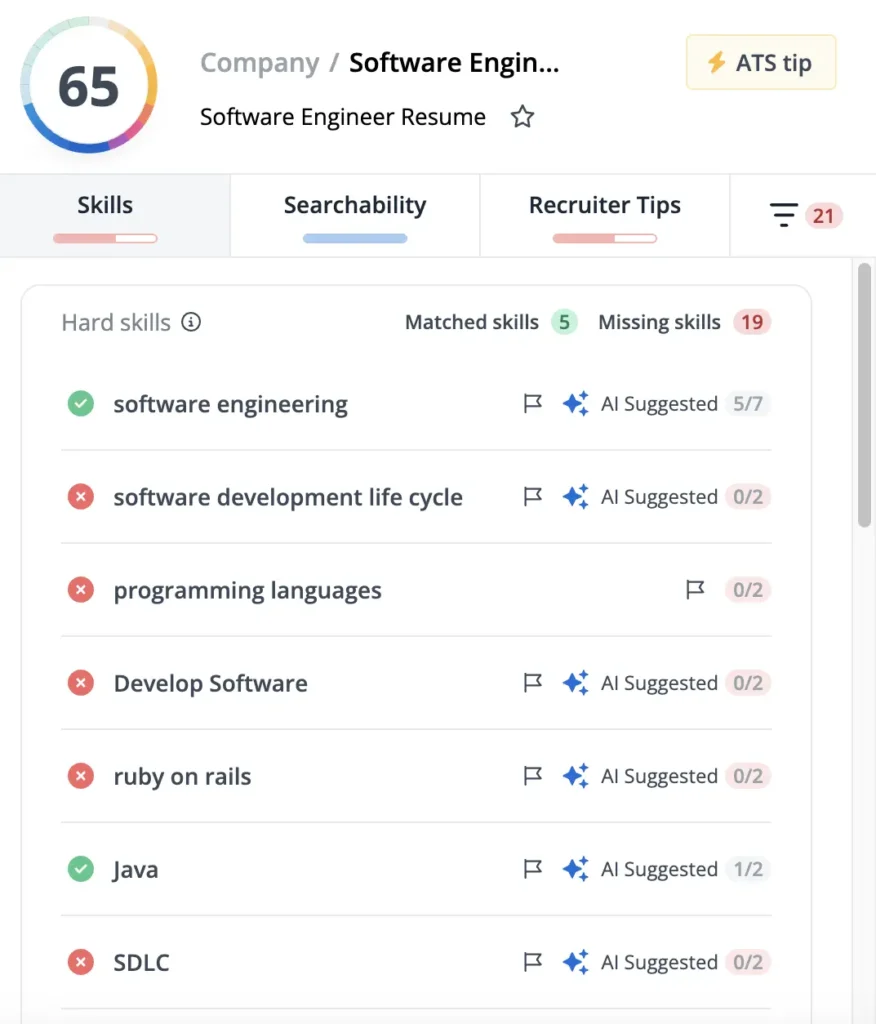
Task: Click AI sparkle icon for Java
Action: coord(575,869)
